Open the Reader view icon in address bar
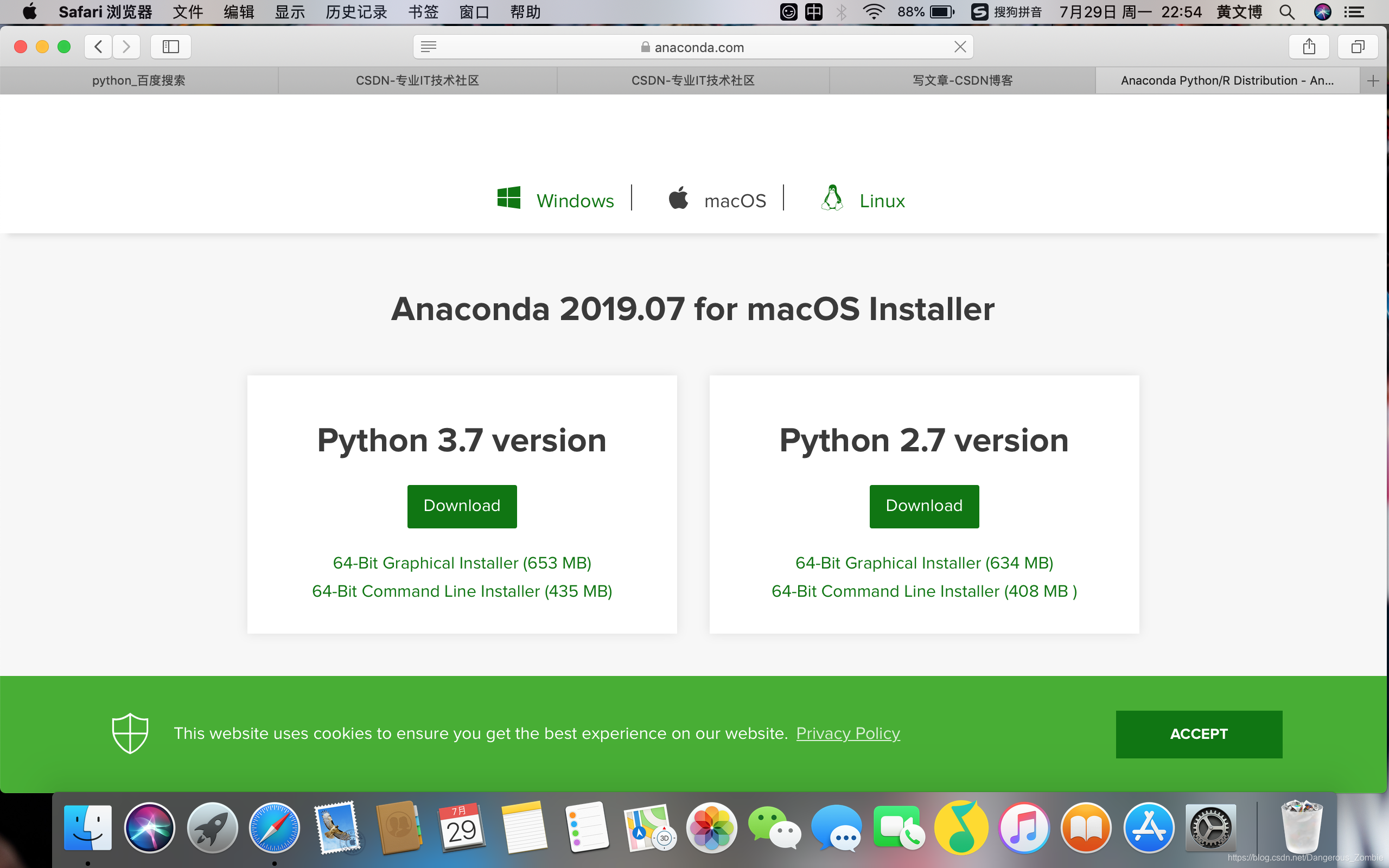This screenshot has height=868, width=1389. coord(429,47)
